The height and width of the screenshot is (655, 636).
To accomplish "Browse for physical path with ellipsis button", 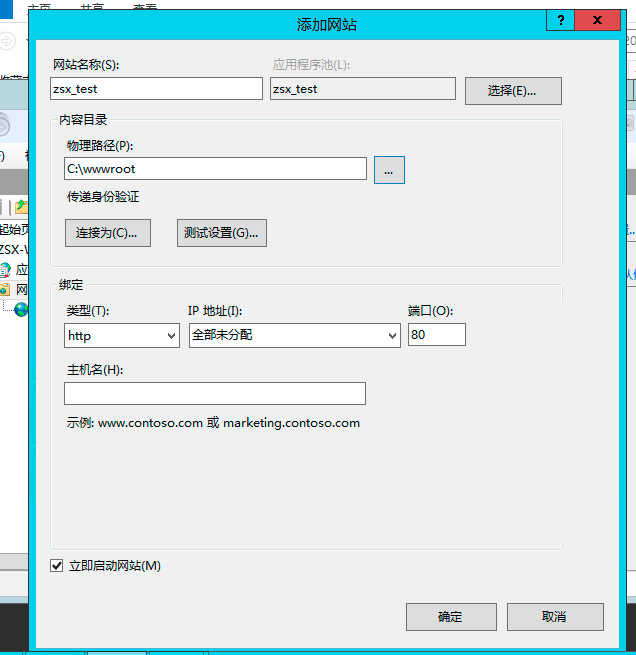I will pyautogui.click(x=389, y=170).
